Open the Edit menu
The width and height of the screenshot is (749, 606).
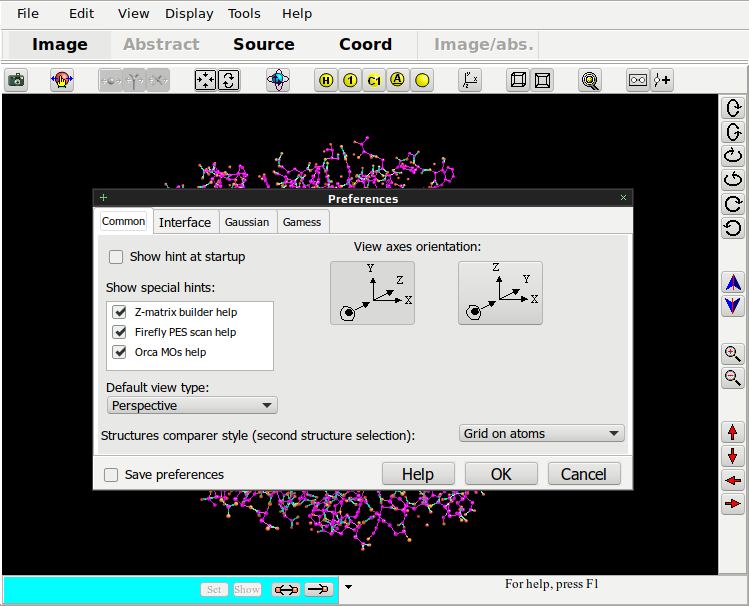click(x=82, y=14)
